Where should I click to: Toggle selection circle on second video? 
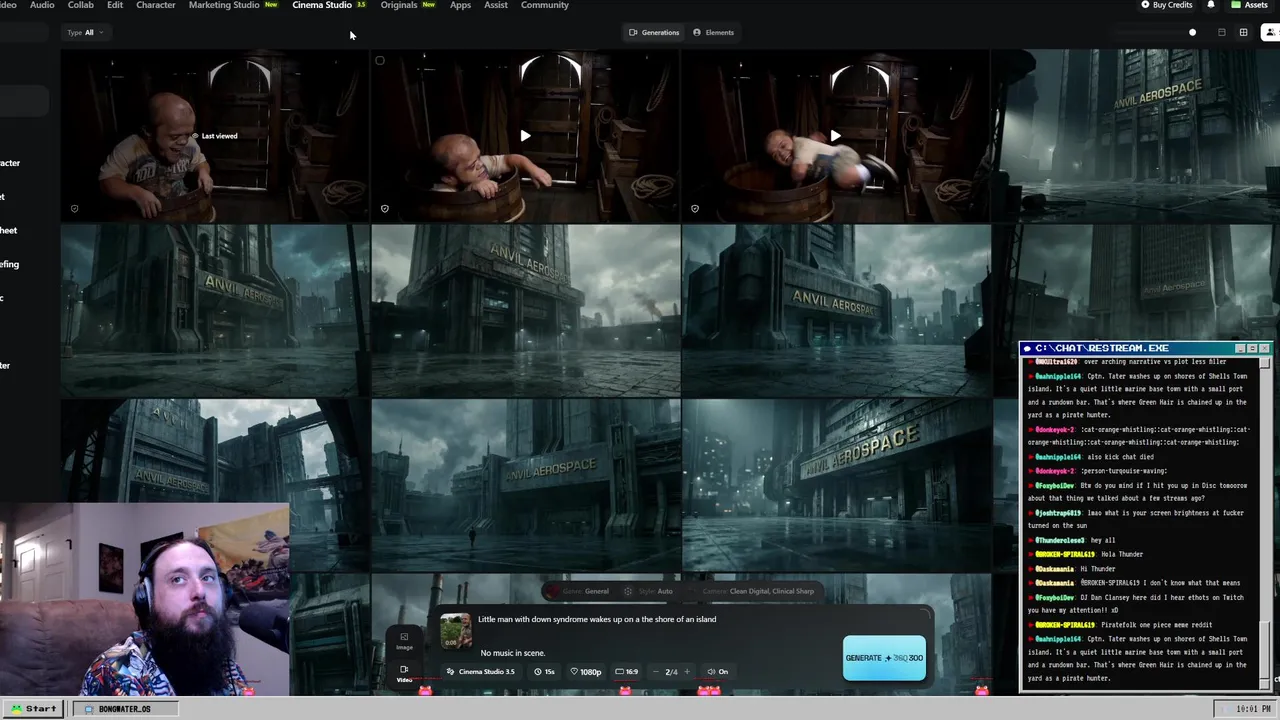click(380, 61)
